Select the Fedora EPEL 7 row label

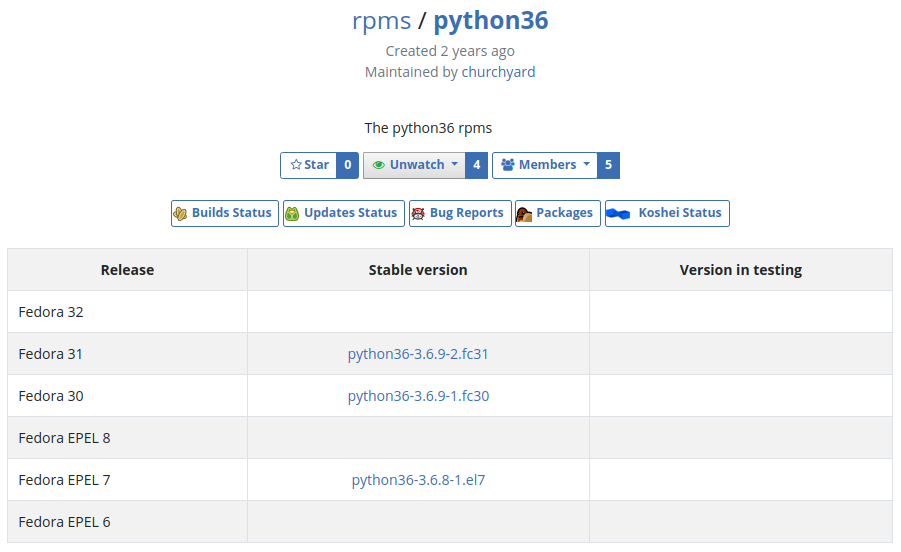(64, 480)
